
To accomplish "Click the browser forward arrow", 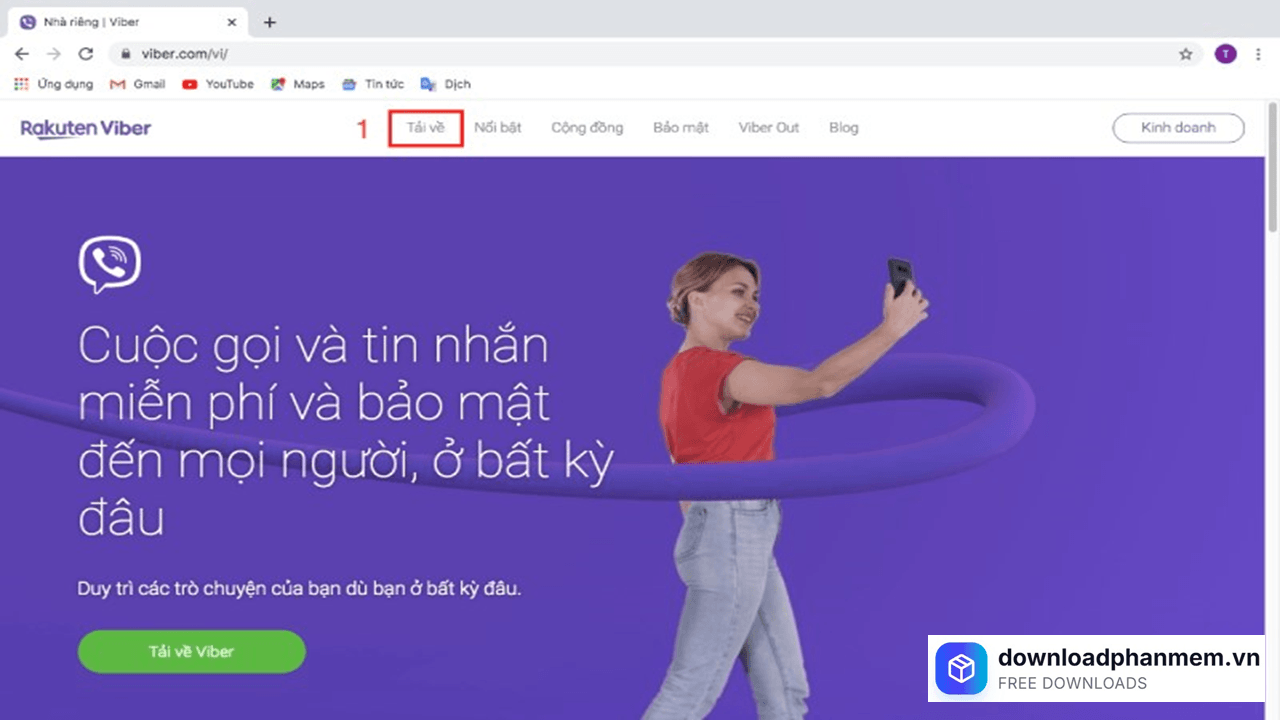I will coord(54,54).
